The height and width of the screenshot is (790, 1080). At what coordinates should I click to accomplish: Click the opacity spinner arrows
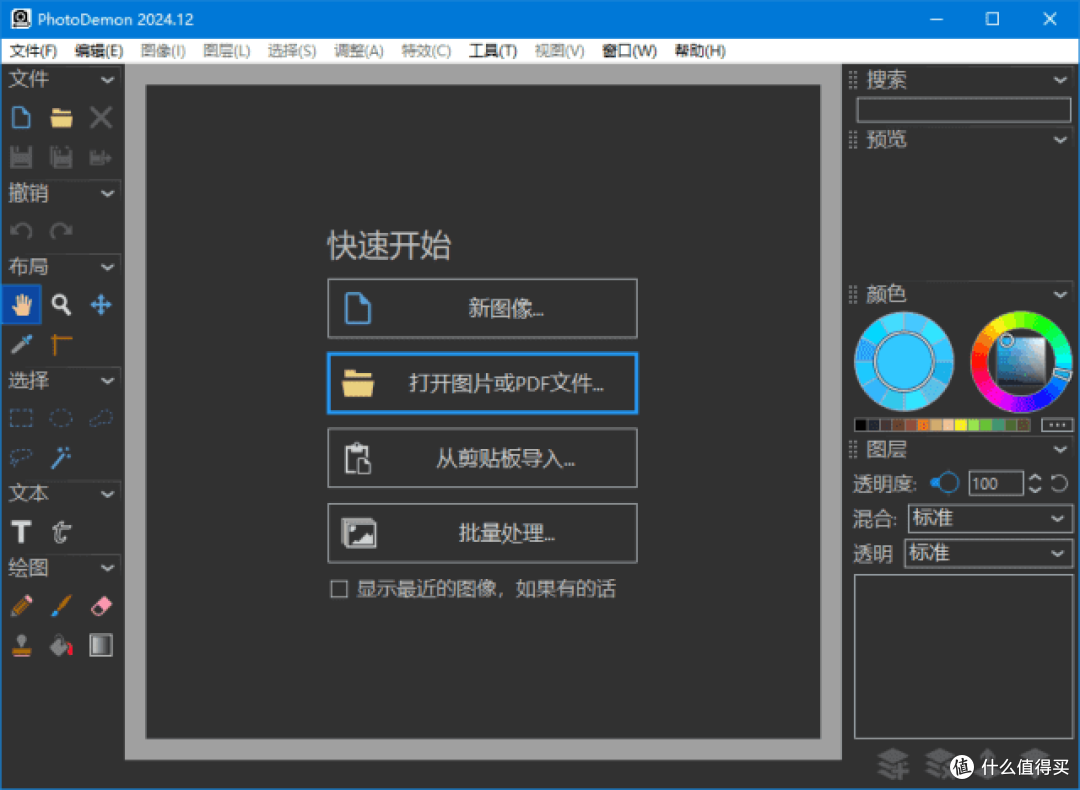coord(1035,484)
